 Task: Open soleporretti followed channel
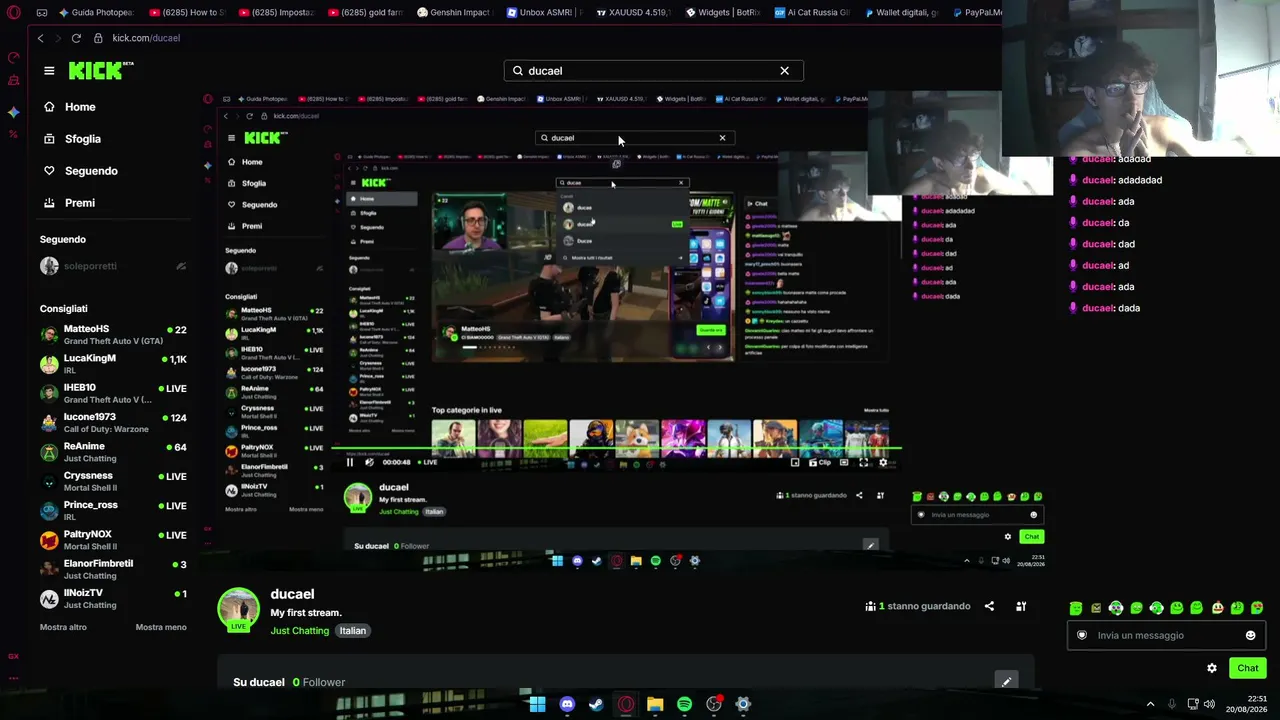point(113,266)
